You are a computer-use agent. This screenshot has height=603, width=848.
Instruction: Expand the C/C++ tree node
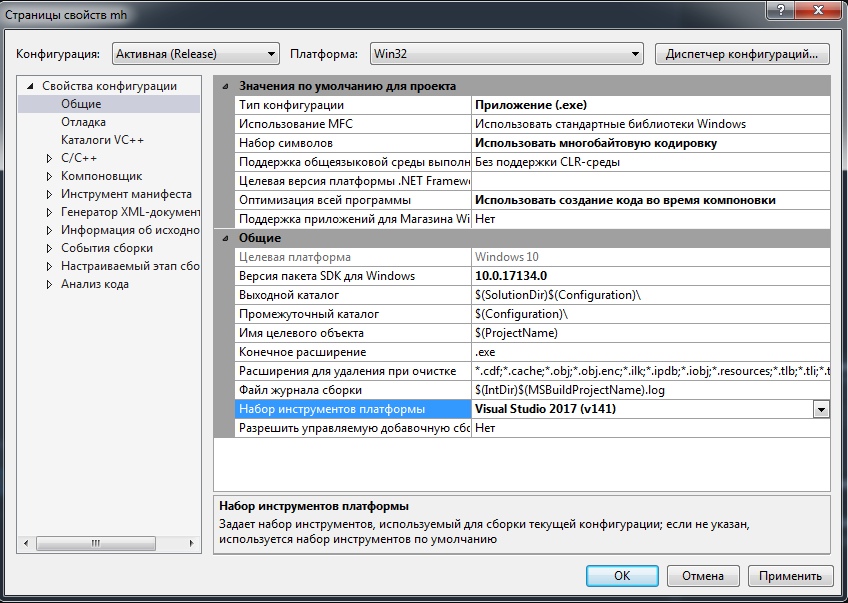49,158
